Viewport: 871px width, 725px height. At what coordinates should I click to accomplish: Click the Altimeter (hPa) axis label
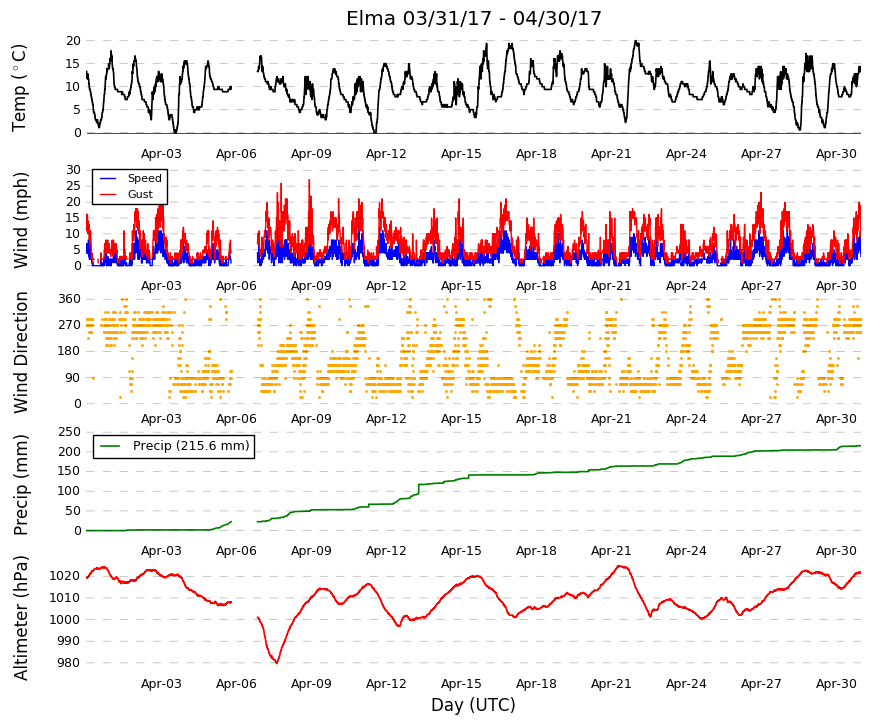(20, 618)
